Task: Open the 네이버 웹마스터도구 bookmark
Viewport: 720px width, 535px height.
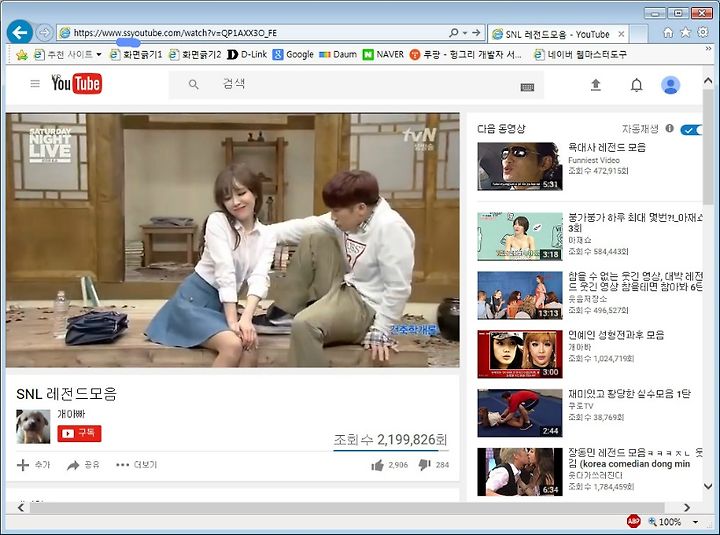Action: point(580,55)
